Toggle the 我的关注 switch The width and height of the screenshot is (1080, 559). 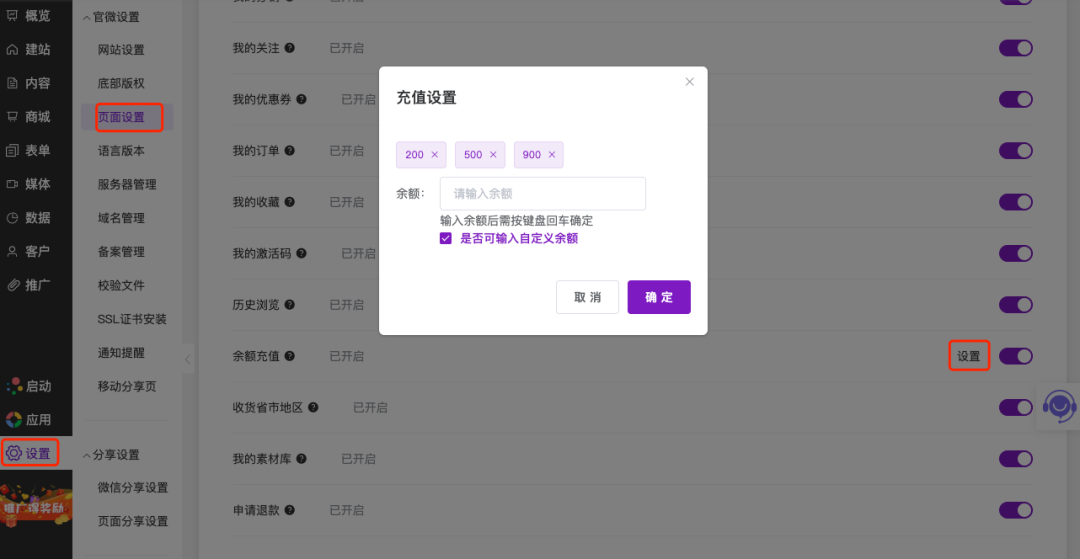click(x=1016, y=48)
